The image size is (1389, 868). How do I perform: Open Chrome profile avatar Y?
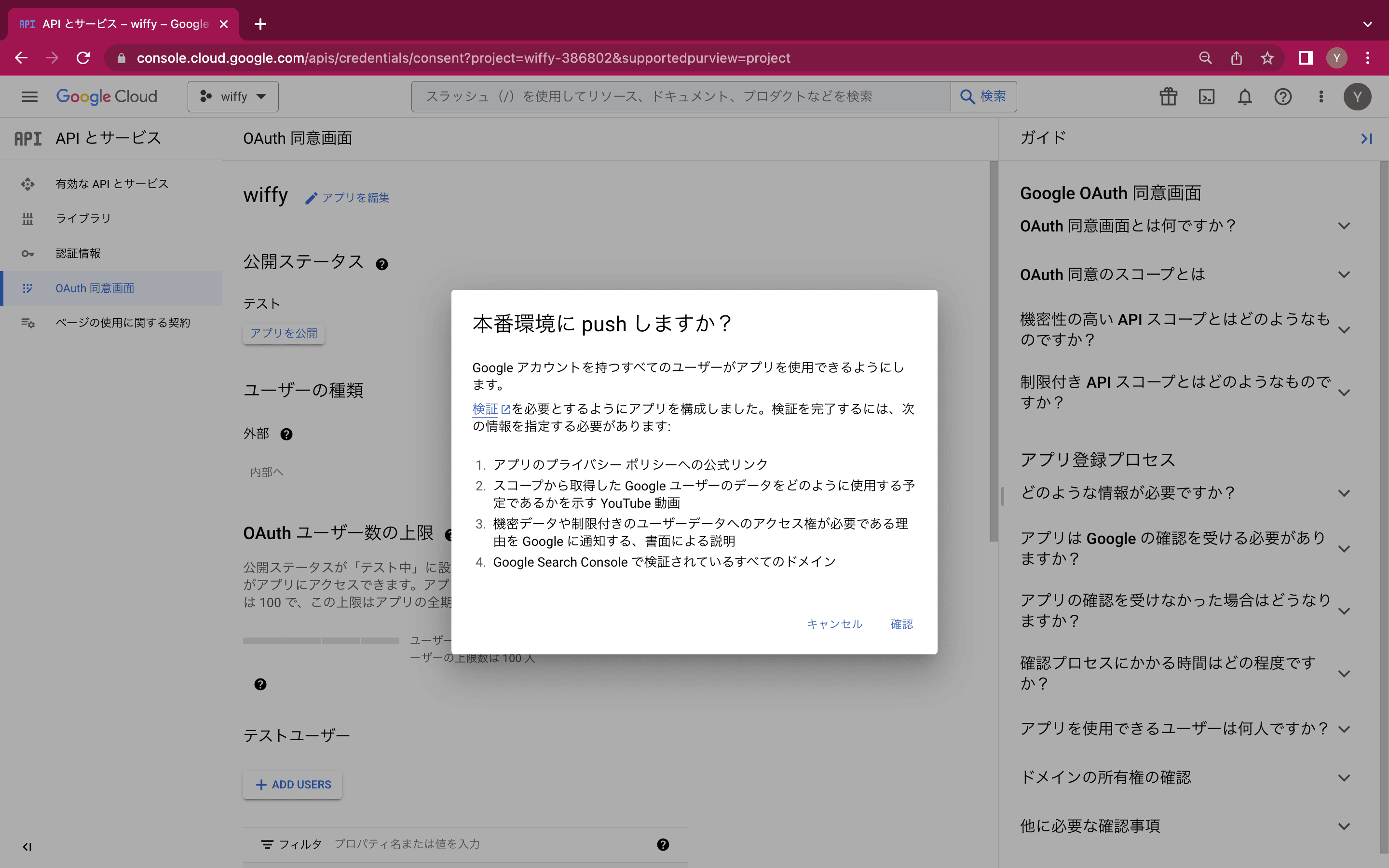click(1337, 58)
